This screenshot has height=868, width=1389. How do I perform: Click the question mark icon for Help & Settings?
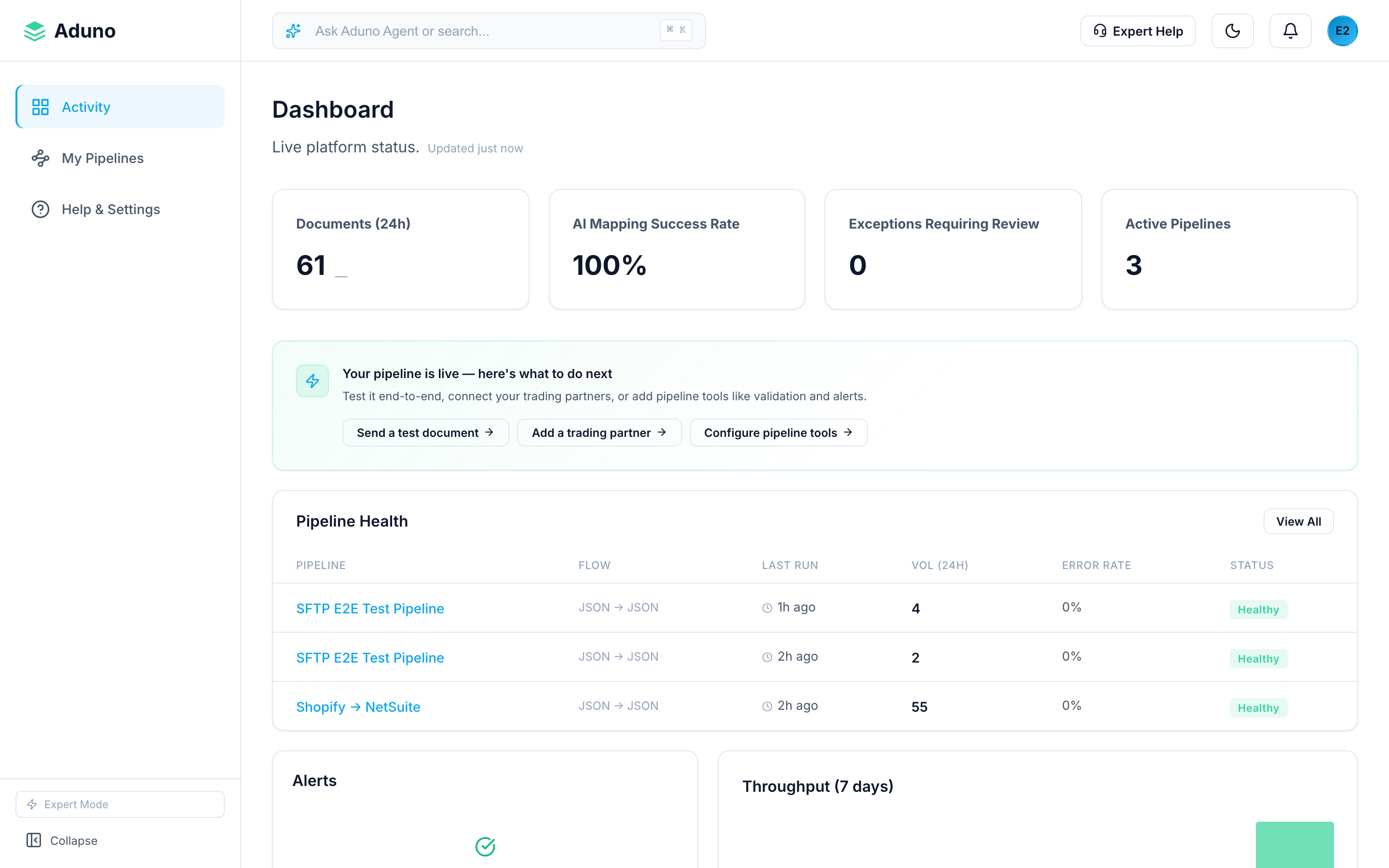click(x=40, y=209)
